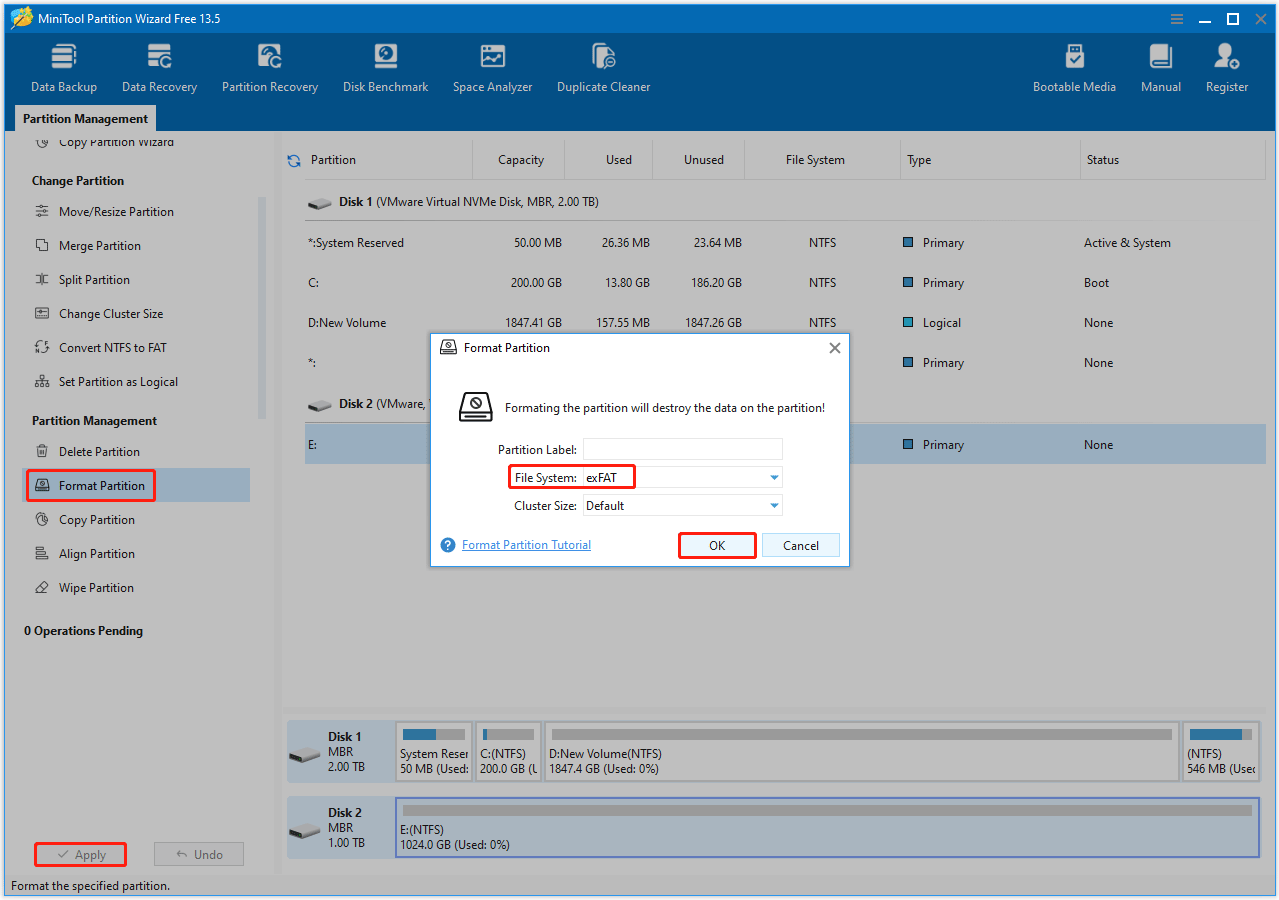This screenshot has width=1279, height=900.
Task: Expand the Cluster Size dropdown
Action: click(772, 505)
